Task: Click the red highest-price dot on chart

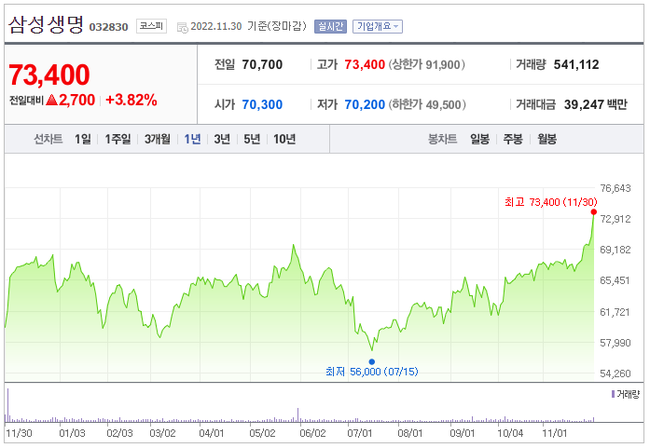Action: [594, 212]
